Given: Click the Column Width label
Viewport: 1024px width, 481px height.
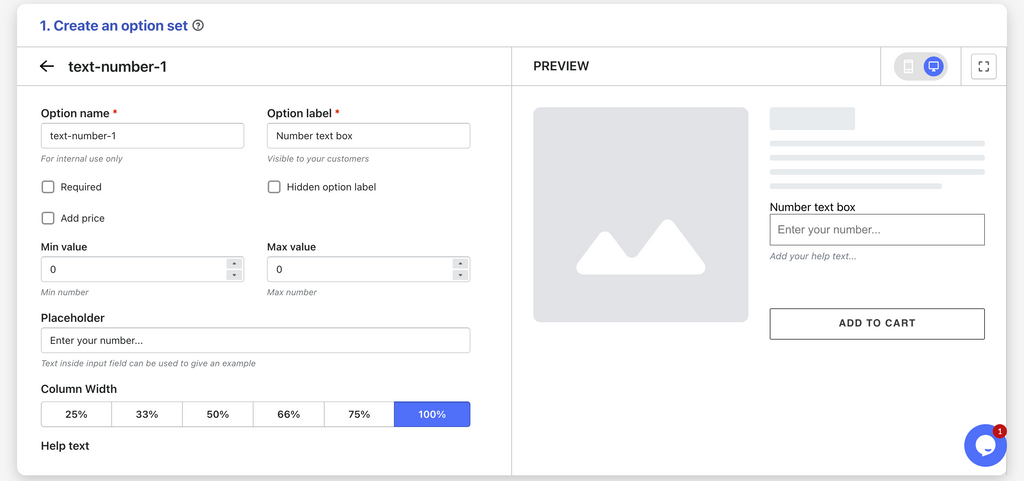Looking at the screenshot, I should pos(79,389).
